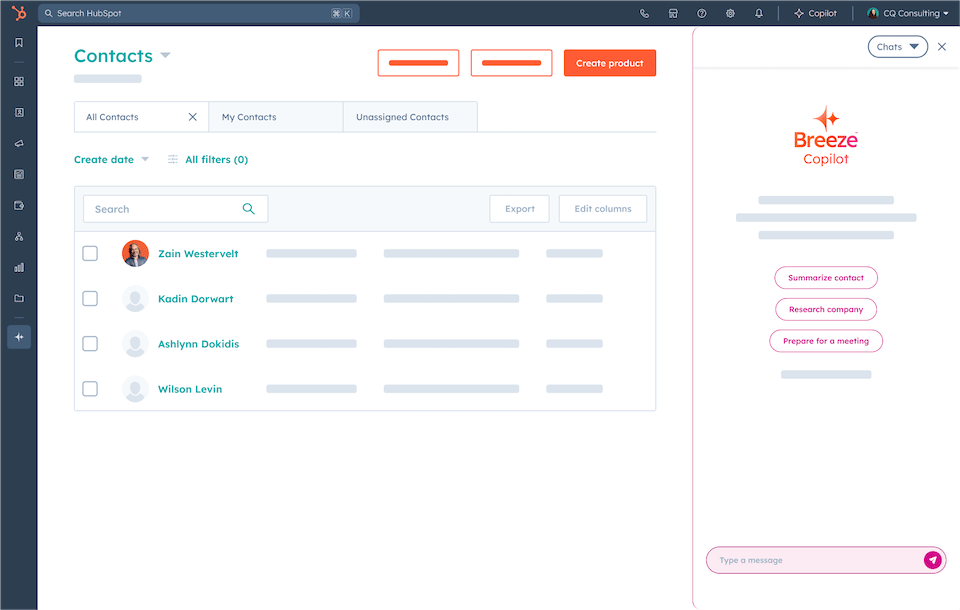Expand the Contacts title dropdown
Viewport: 960px width, 610px height.
coord(165,55)
